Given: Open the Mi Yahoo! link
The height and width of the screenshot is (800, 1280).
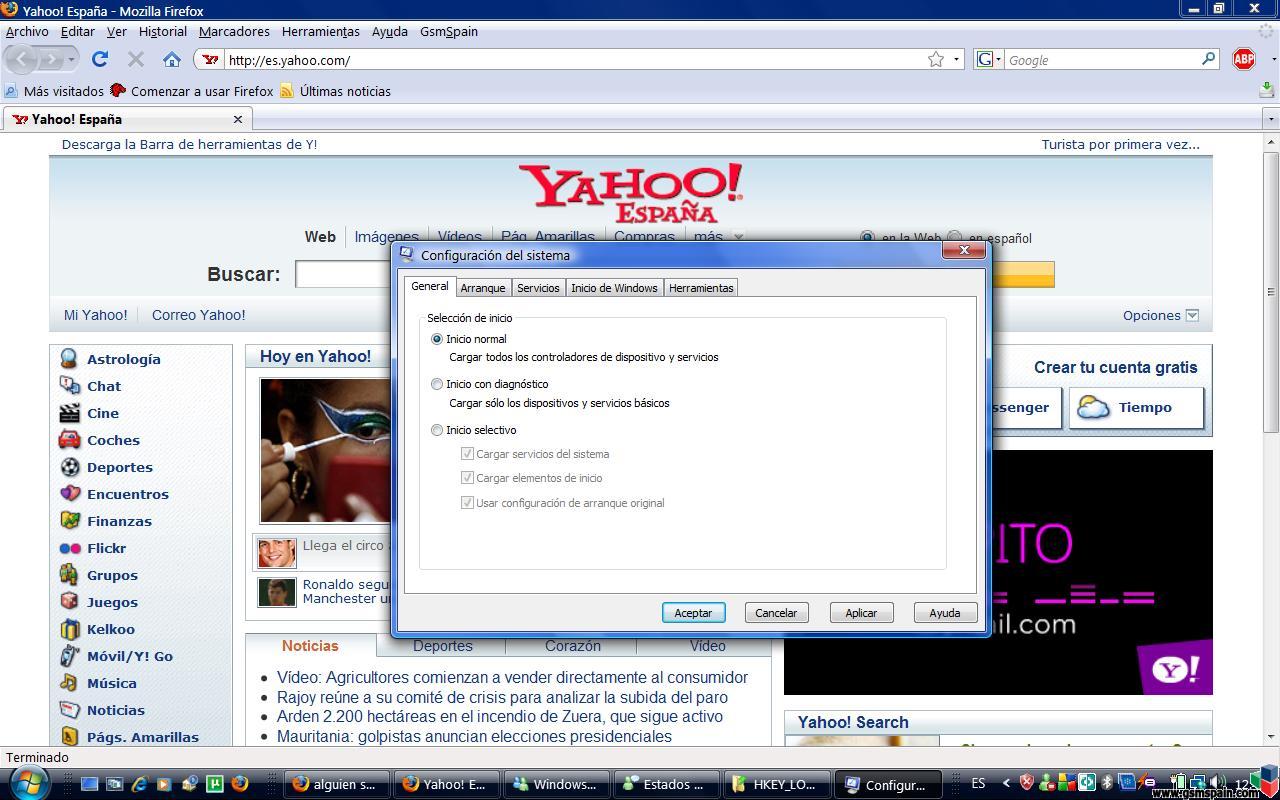Looking at the screenshot, I should point(96,315).
